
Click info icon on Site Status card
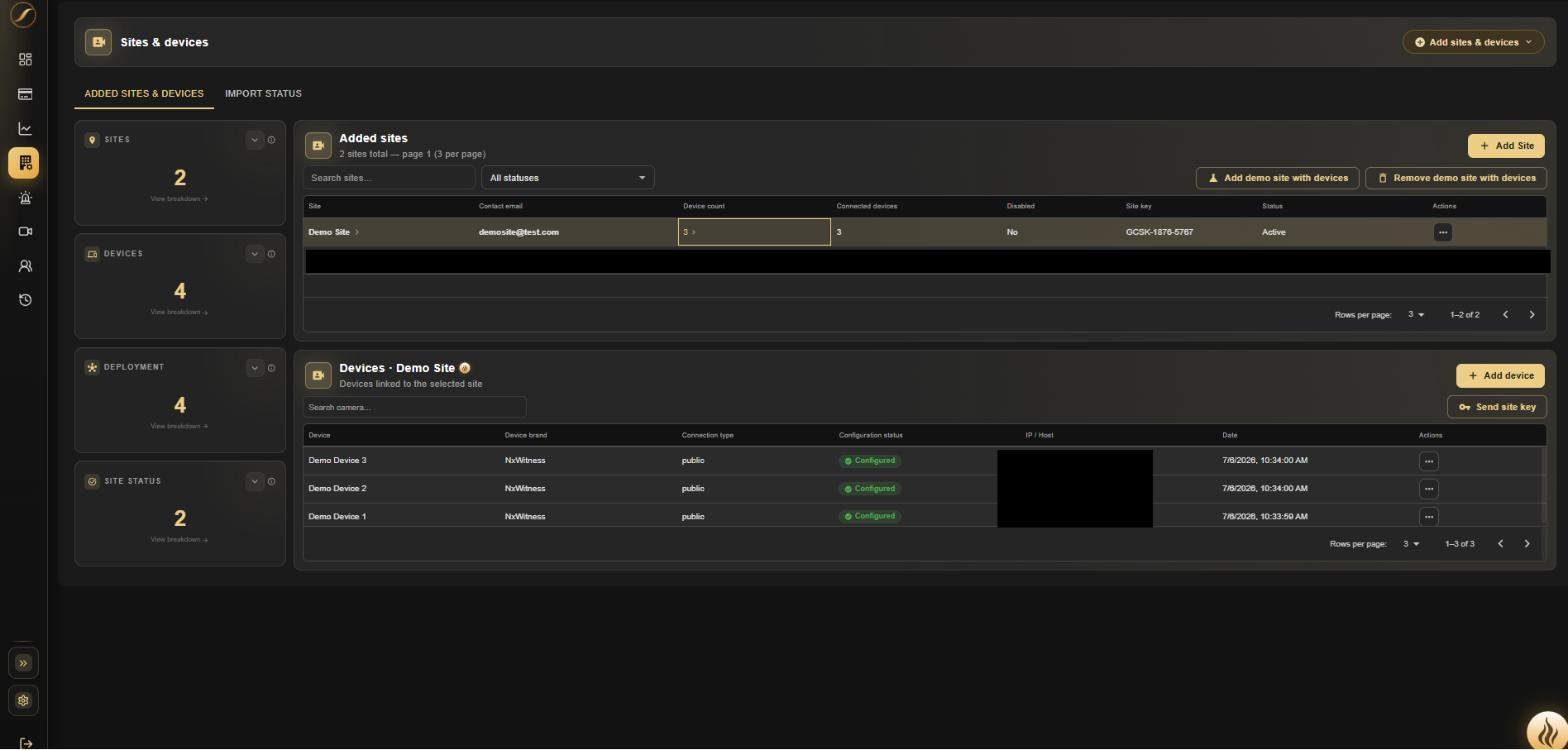click(271, 481)
